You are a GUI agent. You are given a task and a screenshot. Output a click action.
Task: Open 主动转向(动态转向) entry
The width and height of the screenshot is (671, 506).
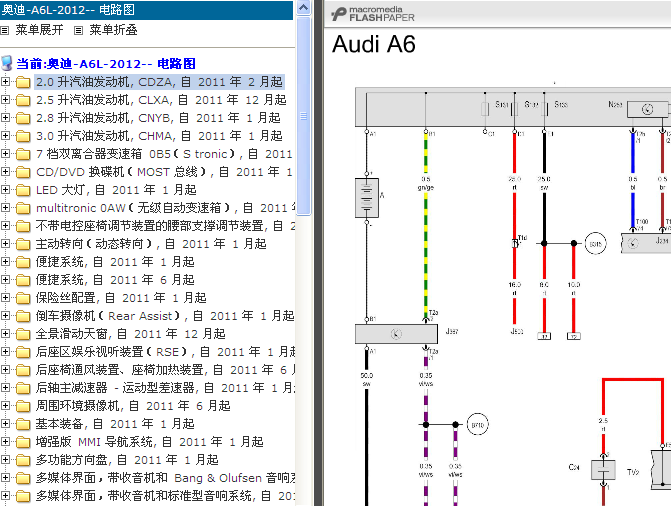coord(151,244)
